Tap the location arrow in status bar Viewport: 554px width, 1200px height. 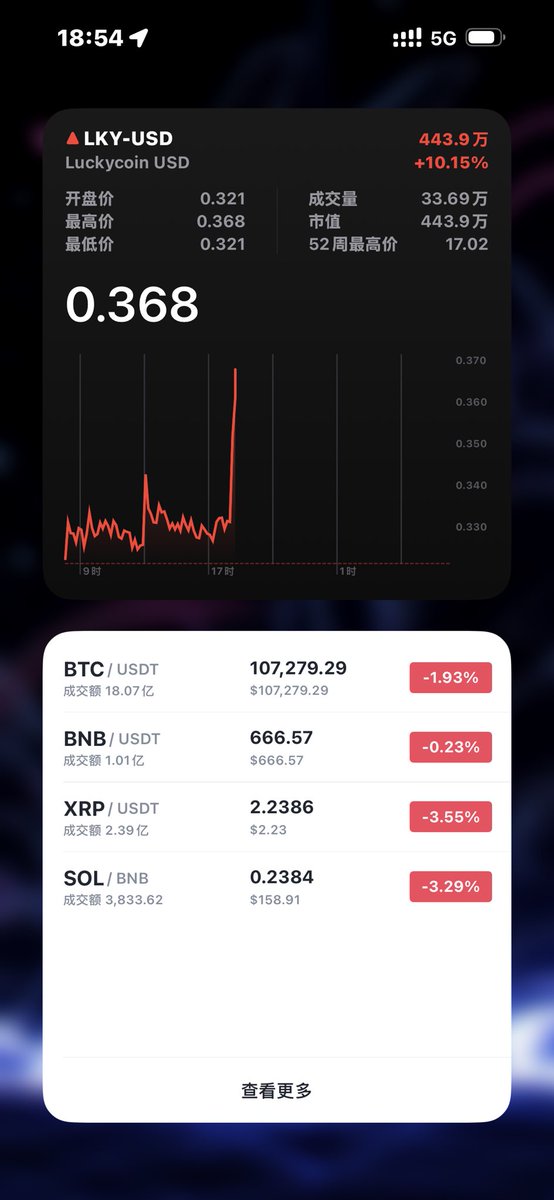(139, 38)
